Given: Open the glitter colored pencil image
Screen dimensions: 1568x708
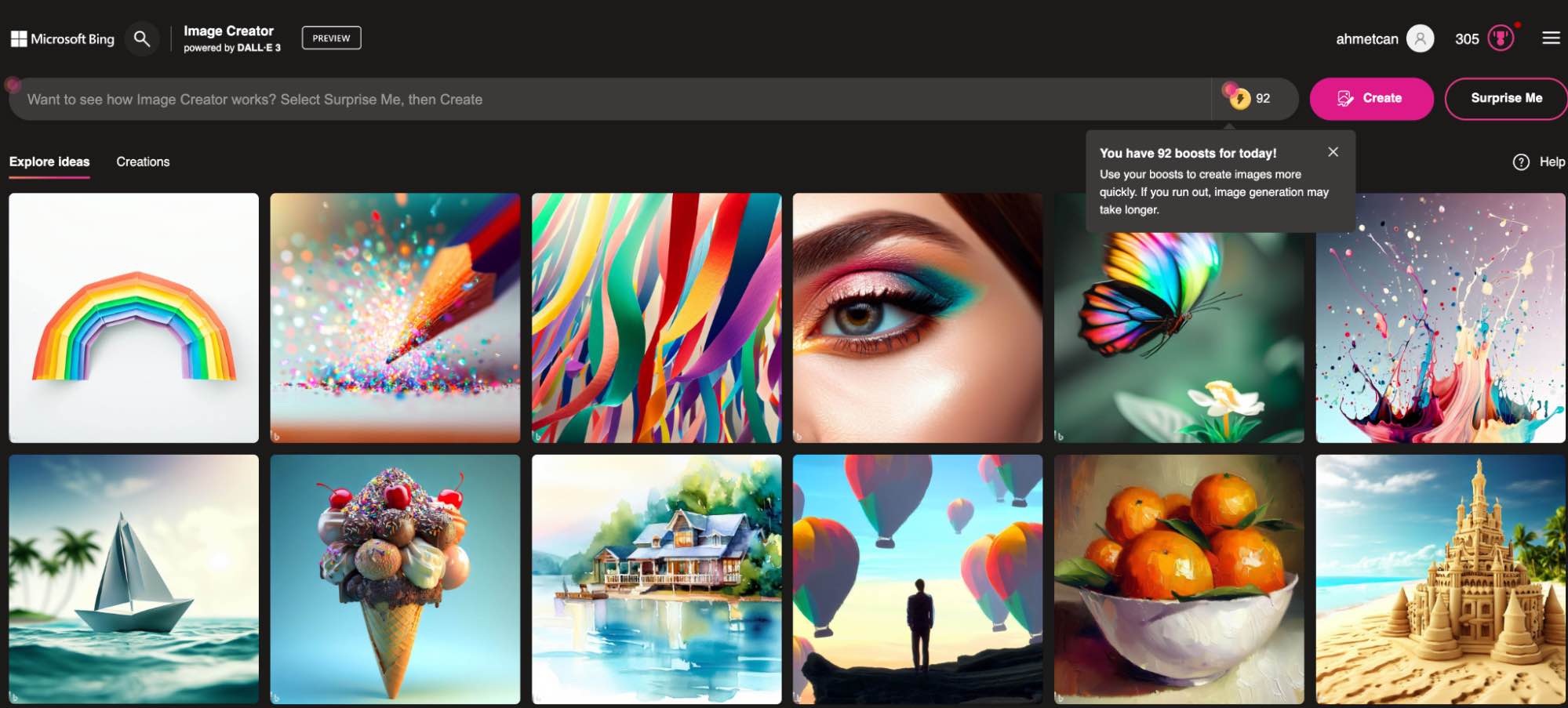Looking at the screenshot, I should (x=395, y=318).
